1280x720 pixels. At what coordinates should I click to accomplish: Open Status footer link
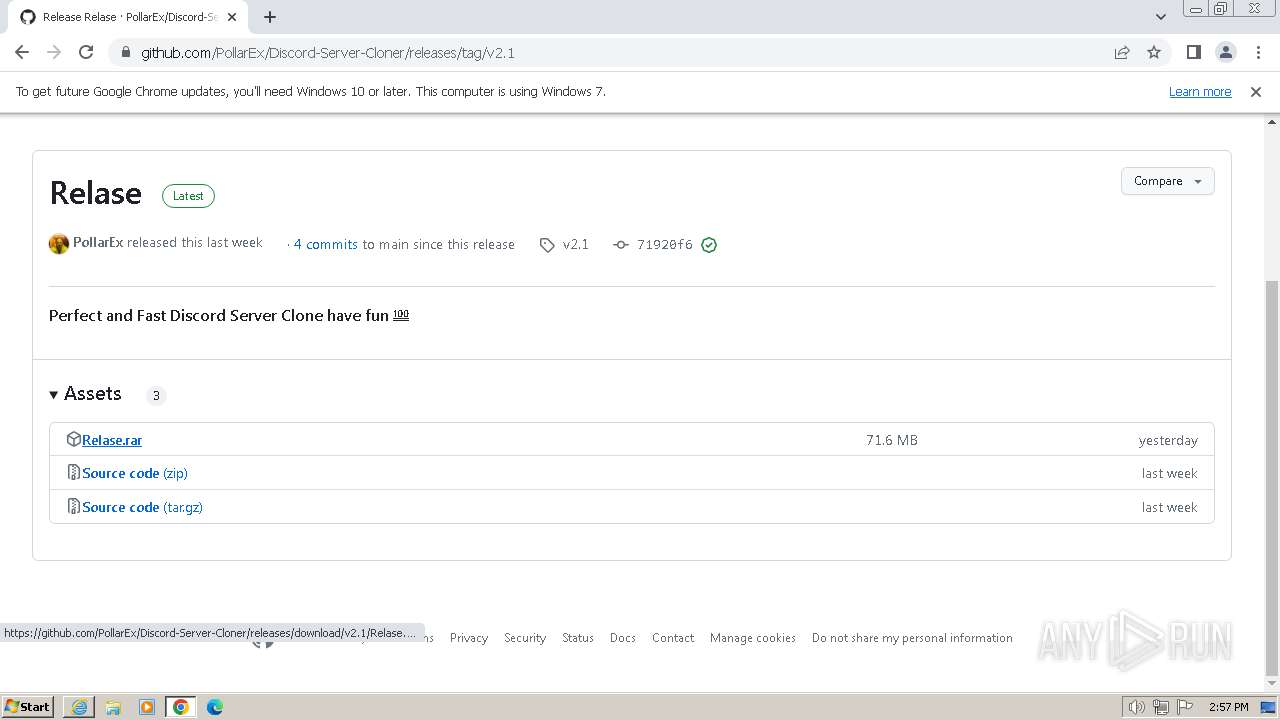point(578,638)
